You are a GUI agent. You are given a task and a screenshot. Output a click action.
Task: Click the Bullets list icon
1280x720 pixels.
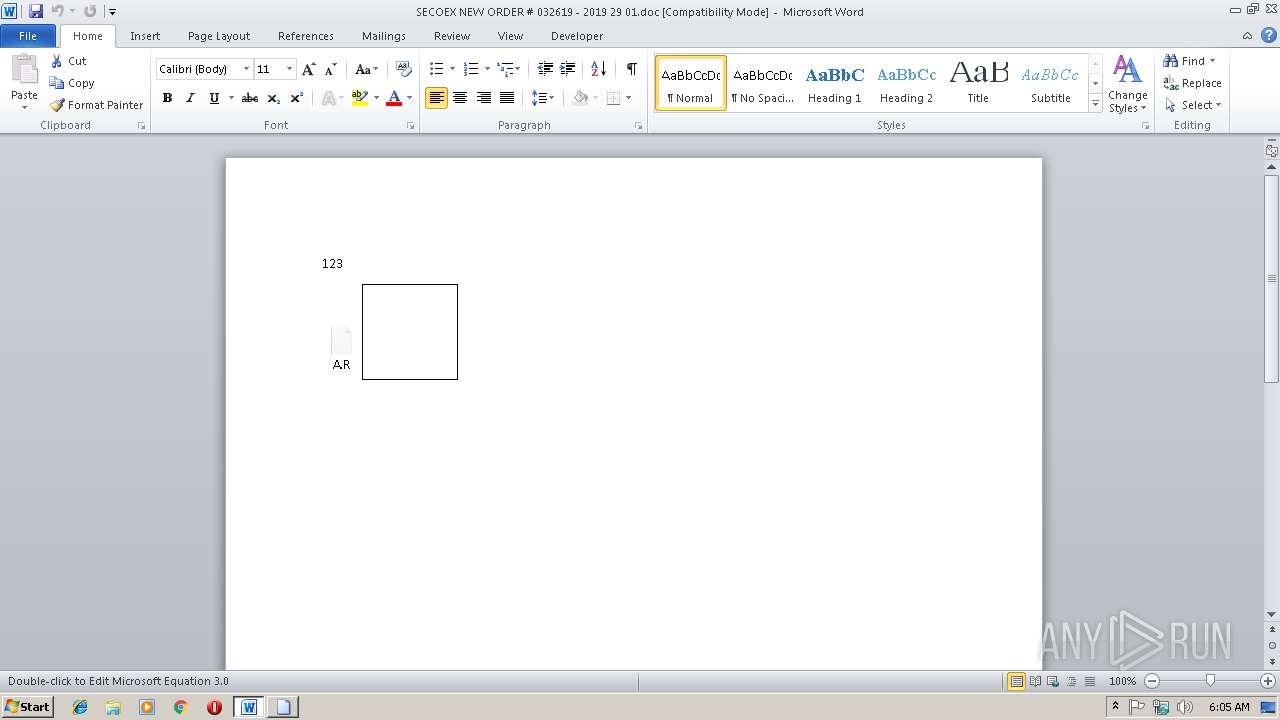[436, 69]
